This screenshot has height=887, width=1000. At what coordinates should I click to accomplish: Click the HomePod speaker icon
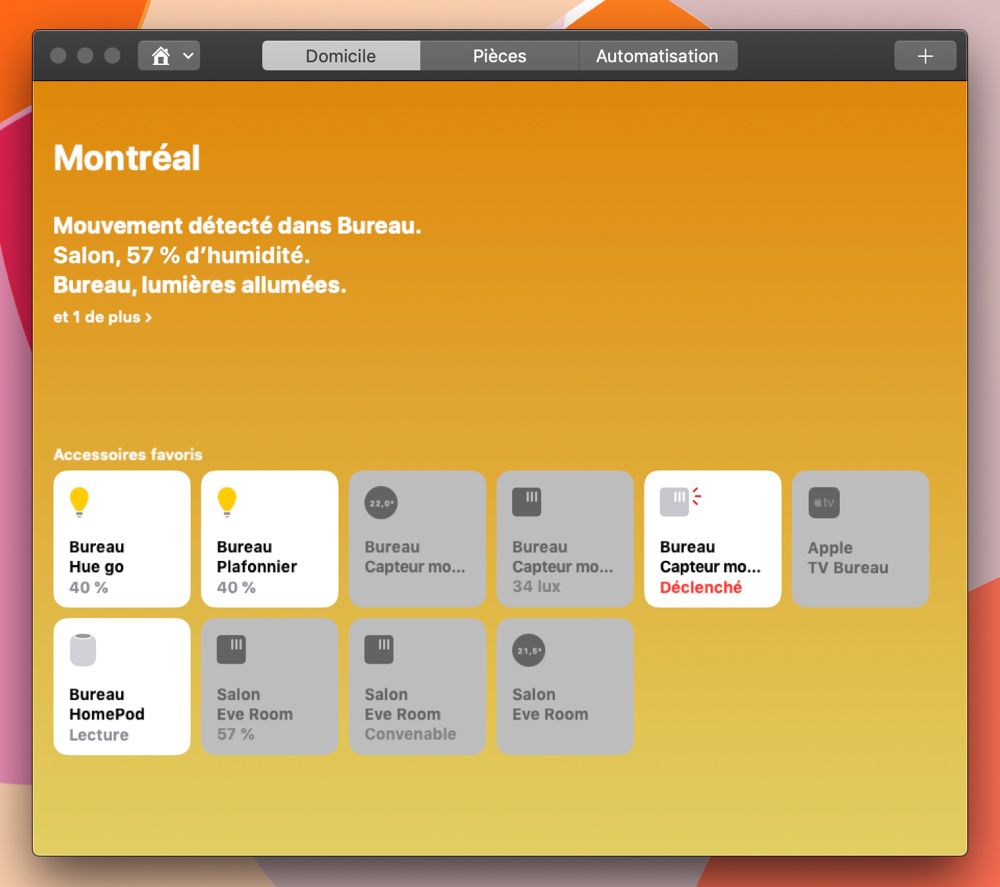[83, 650]
